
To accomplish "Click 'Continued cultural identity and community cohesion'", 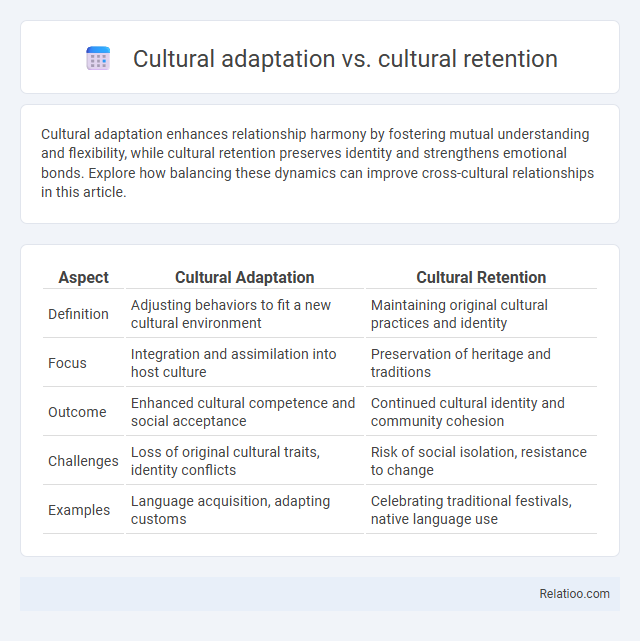I will pos(468,412).
